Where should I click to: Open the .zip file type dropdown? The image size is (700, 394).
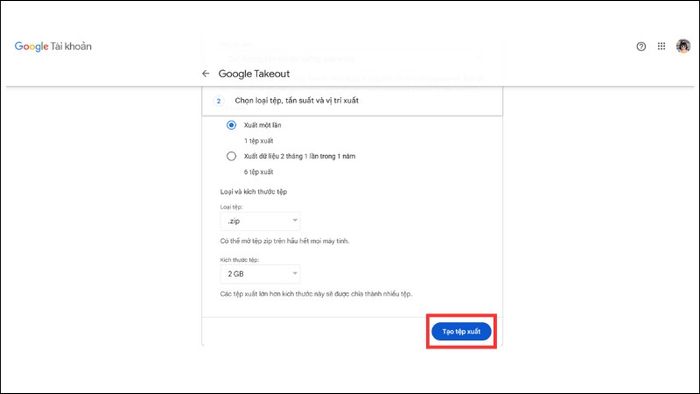[260, 221]
